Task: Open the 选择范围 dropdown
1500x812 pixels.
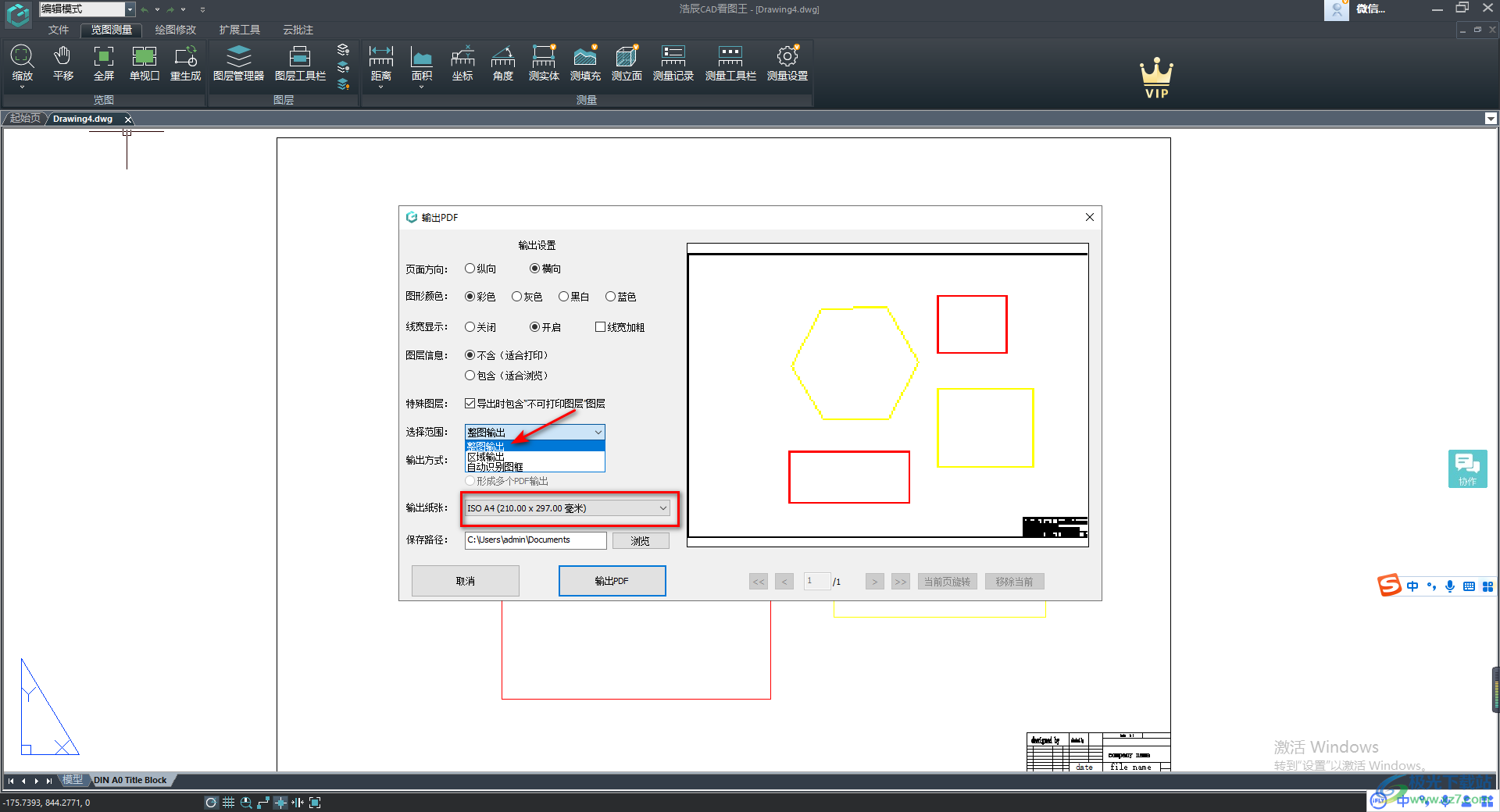Action: 535,432
